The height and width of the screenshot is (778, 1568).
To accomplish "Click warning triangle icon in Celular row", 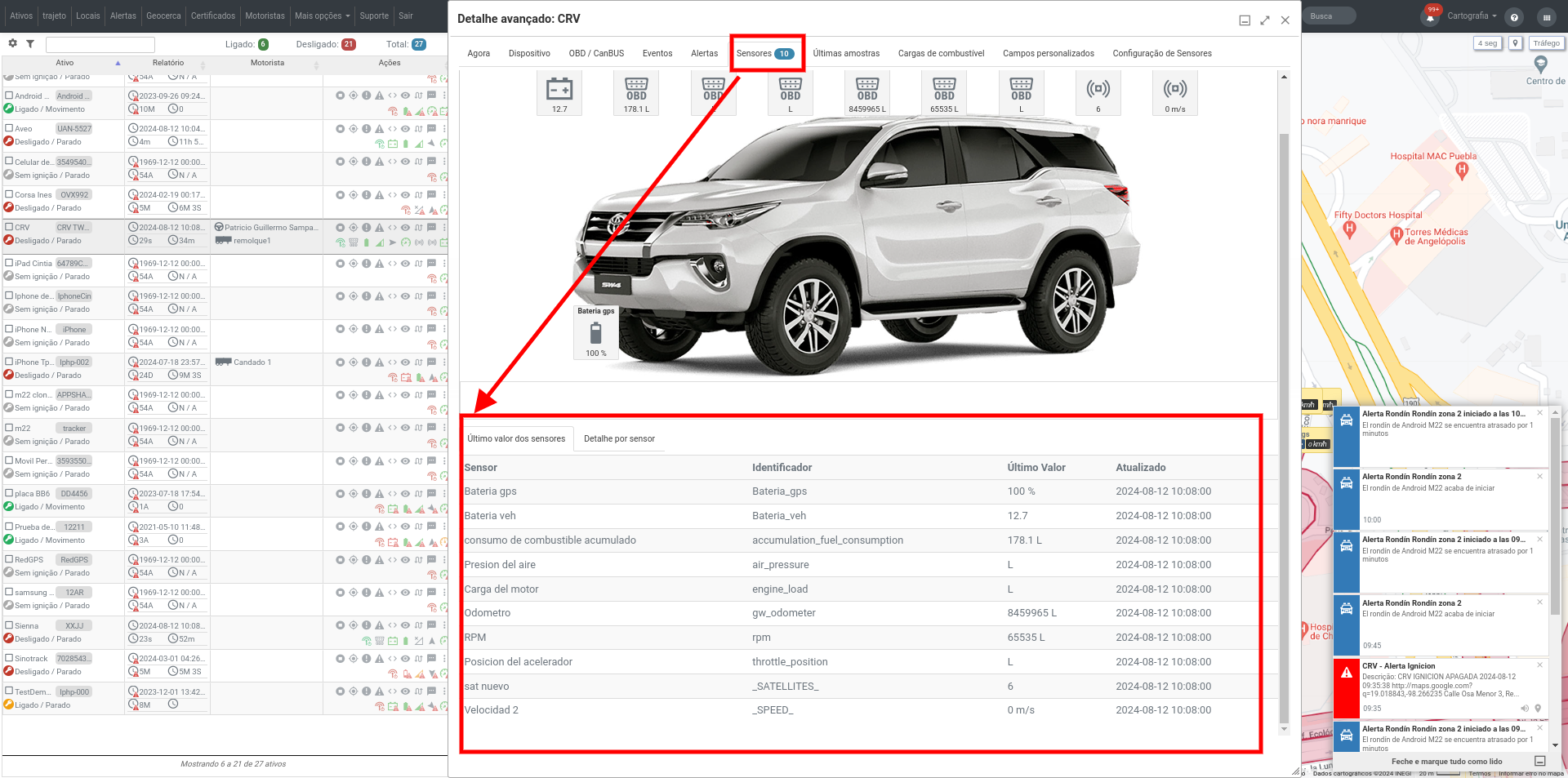I will click(x=380, y=162).
